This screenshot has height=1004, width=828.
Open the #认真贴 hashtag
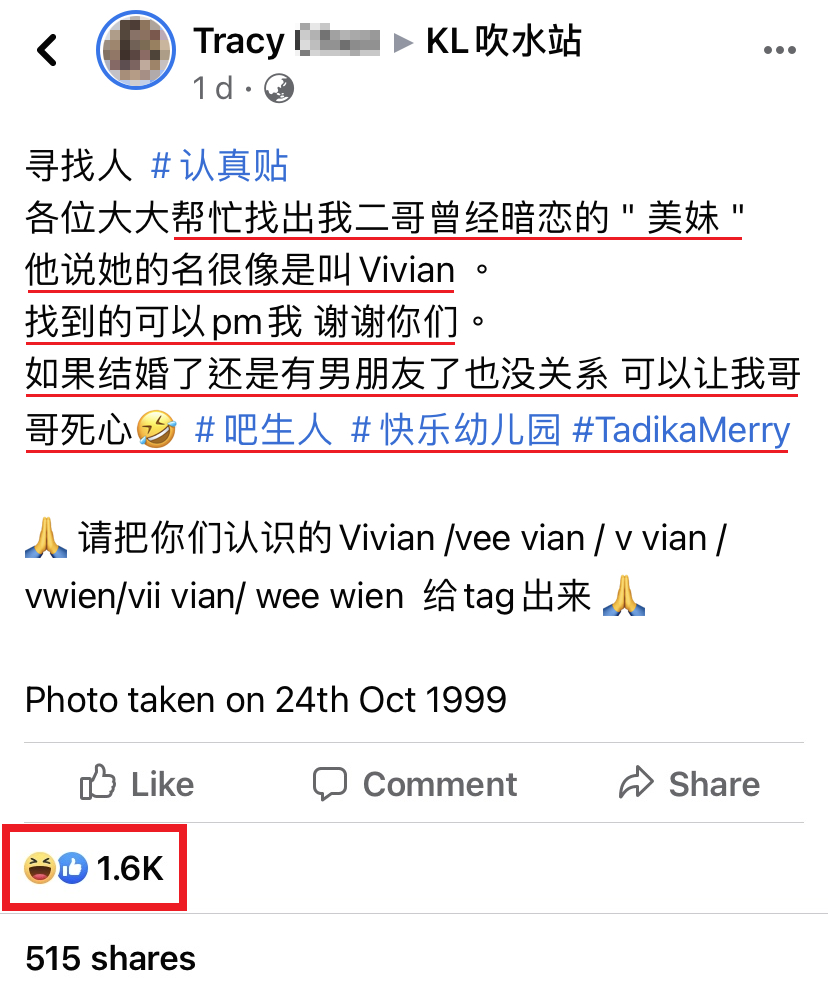click(219, 166)
